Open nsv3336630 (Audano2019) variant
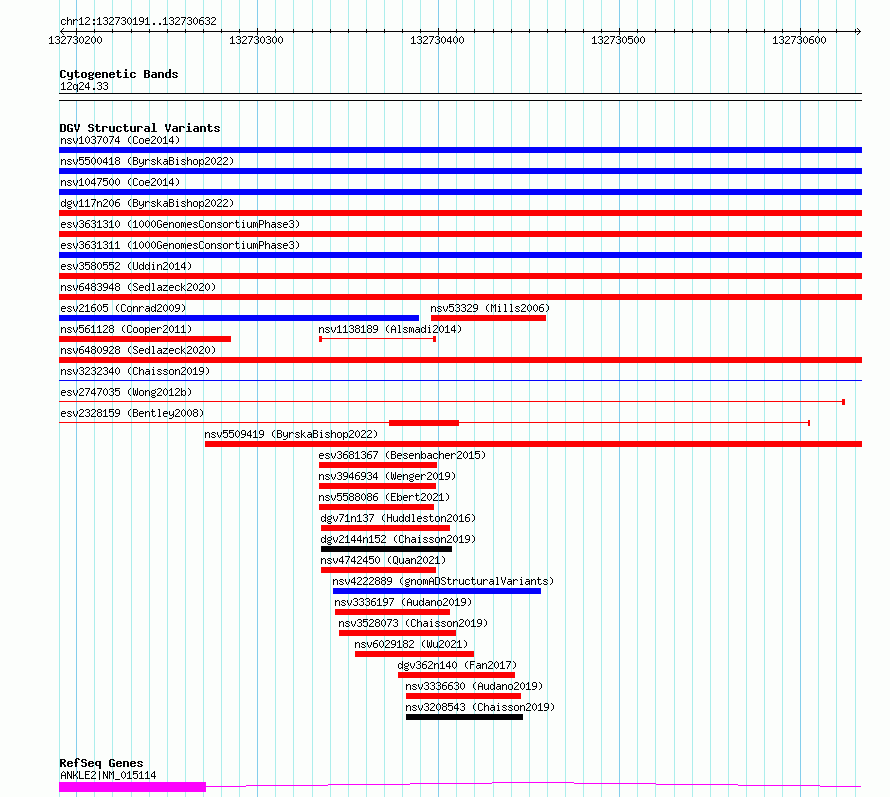Image resolution: width=890 pixels, height=797 pixels. (474, 686)
